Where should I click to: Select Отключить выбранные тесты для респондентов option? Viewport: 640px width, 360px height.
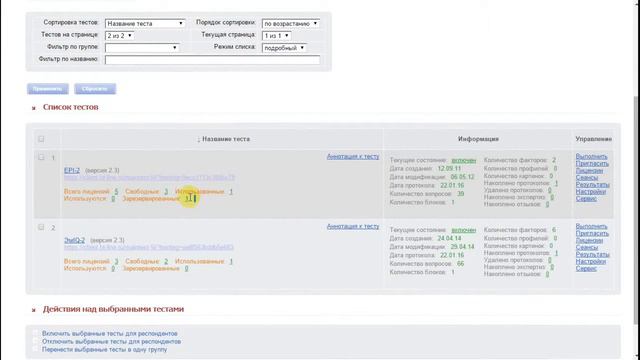tap(111, 342)
